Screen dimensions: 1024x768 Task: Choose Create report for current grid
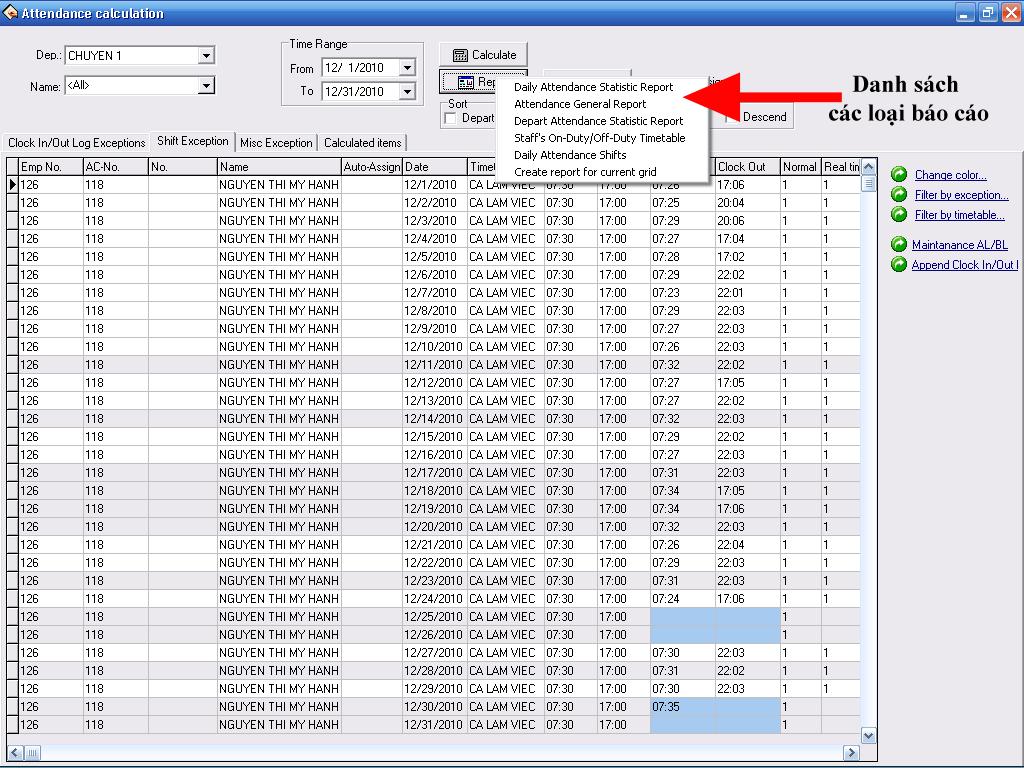[585, 172]
